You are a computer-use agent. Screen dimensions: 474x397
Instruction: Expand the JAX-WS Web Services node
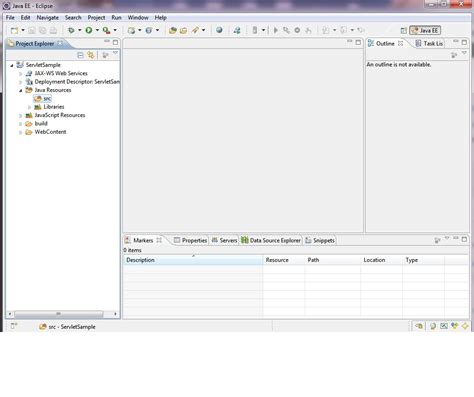coord(20,74)
